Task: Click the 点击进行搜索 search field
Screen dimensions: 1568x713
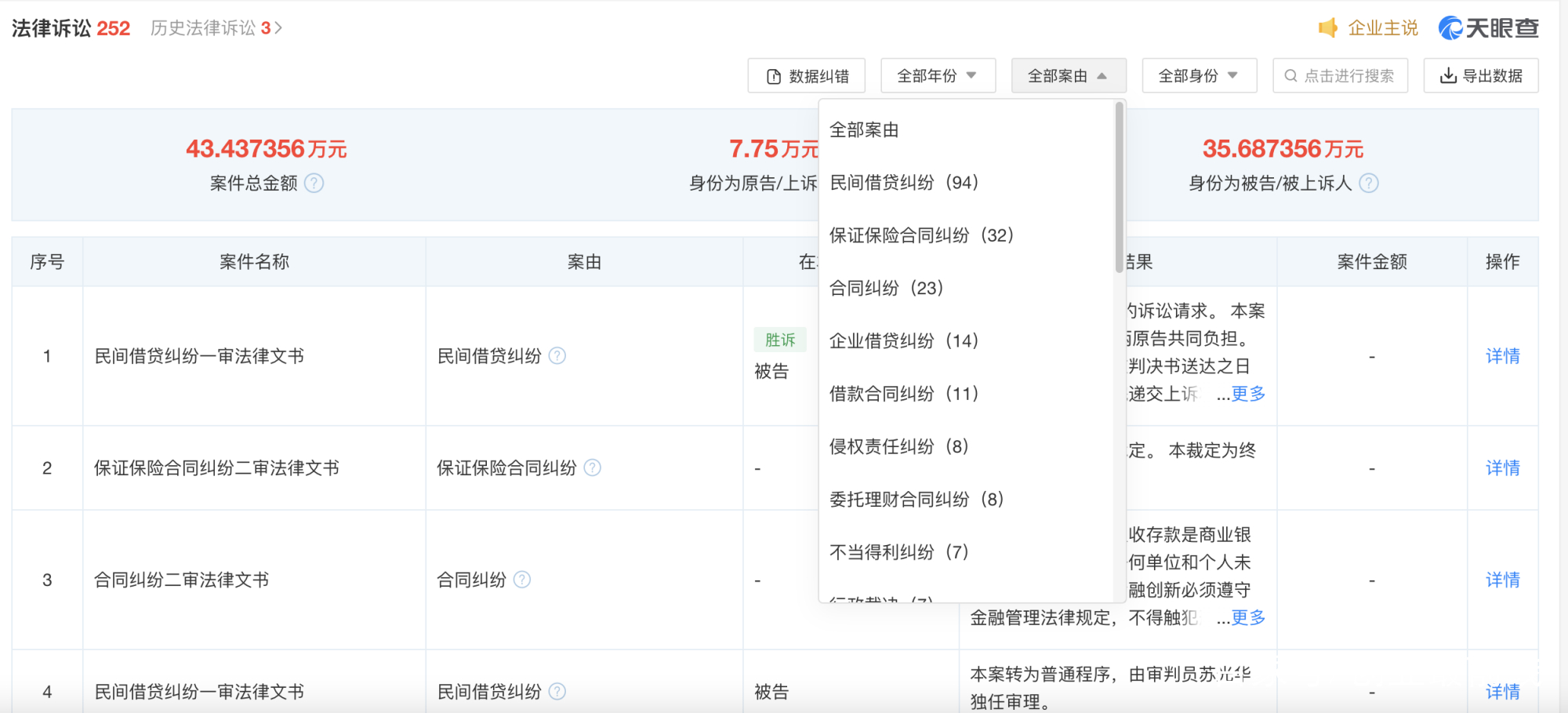Action: pyautogui.click(x=1341, y=76)
